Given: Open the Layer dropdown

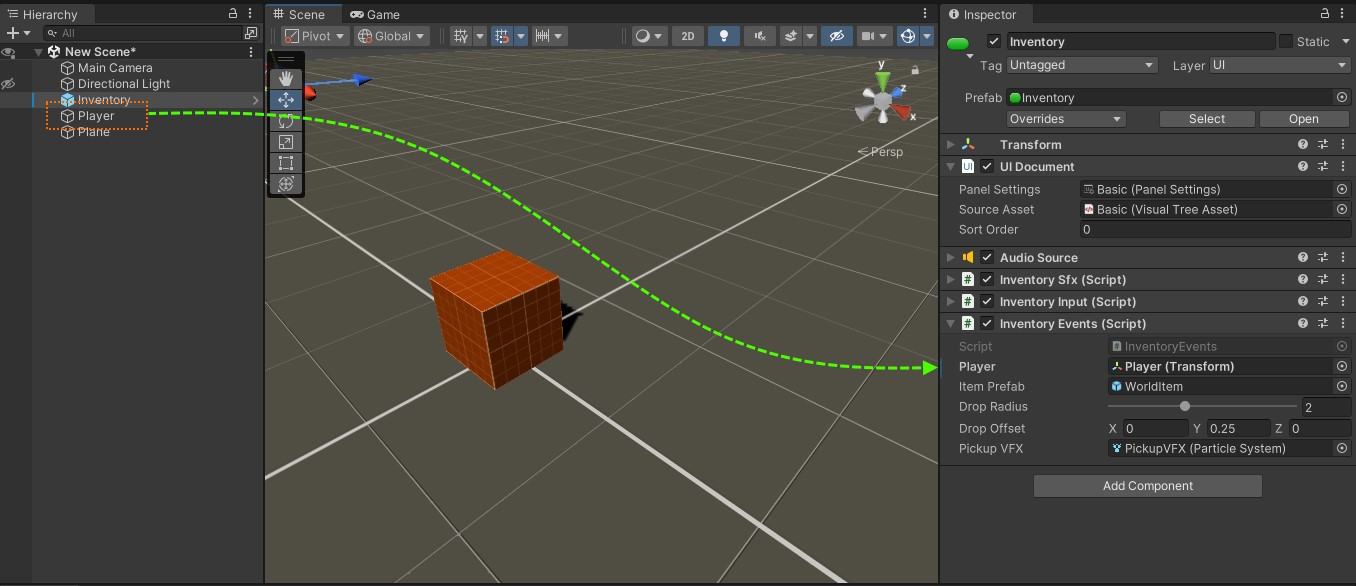Looking at the screenshot, I should 1280,65.
